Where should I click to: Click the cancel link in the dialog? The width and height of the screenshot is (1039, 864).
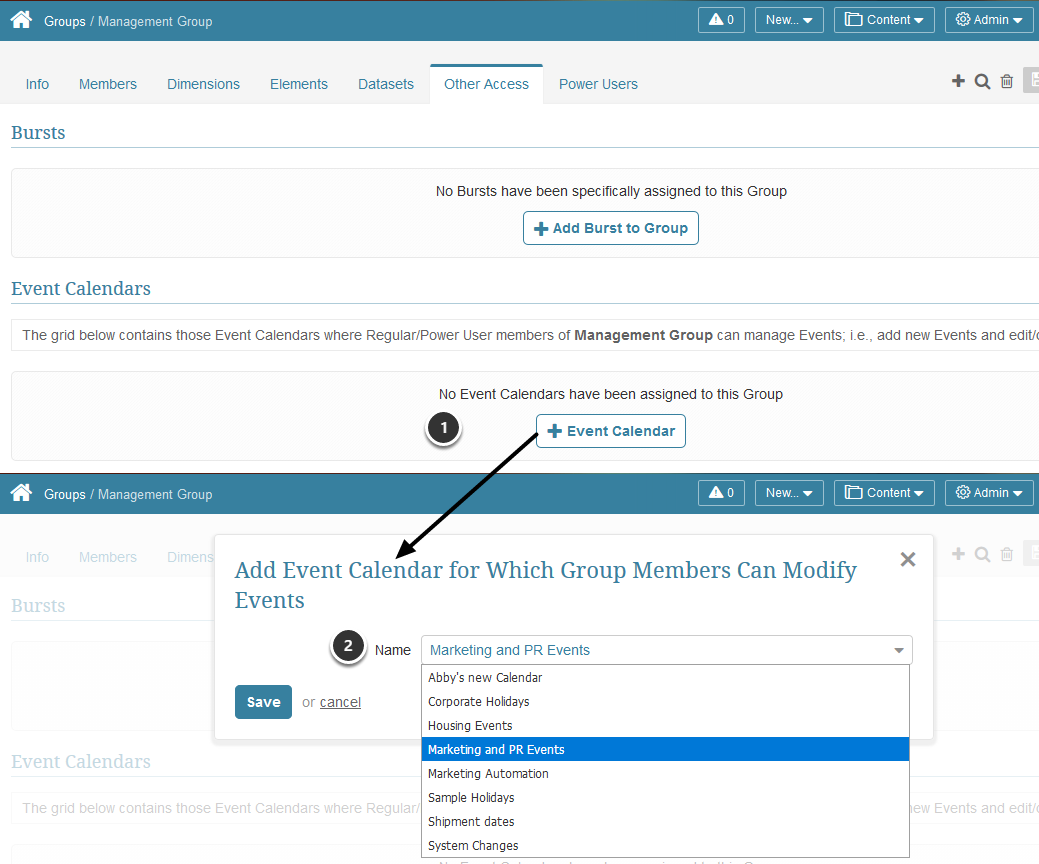[x=341, y=702]
